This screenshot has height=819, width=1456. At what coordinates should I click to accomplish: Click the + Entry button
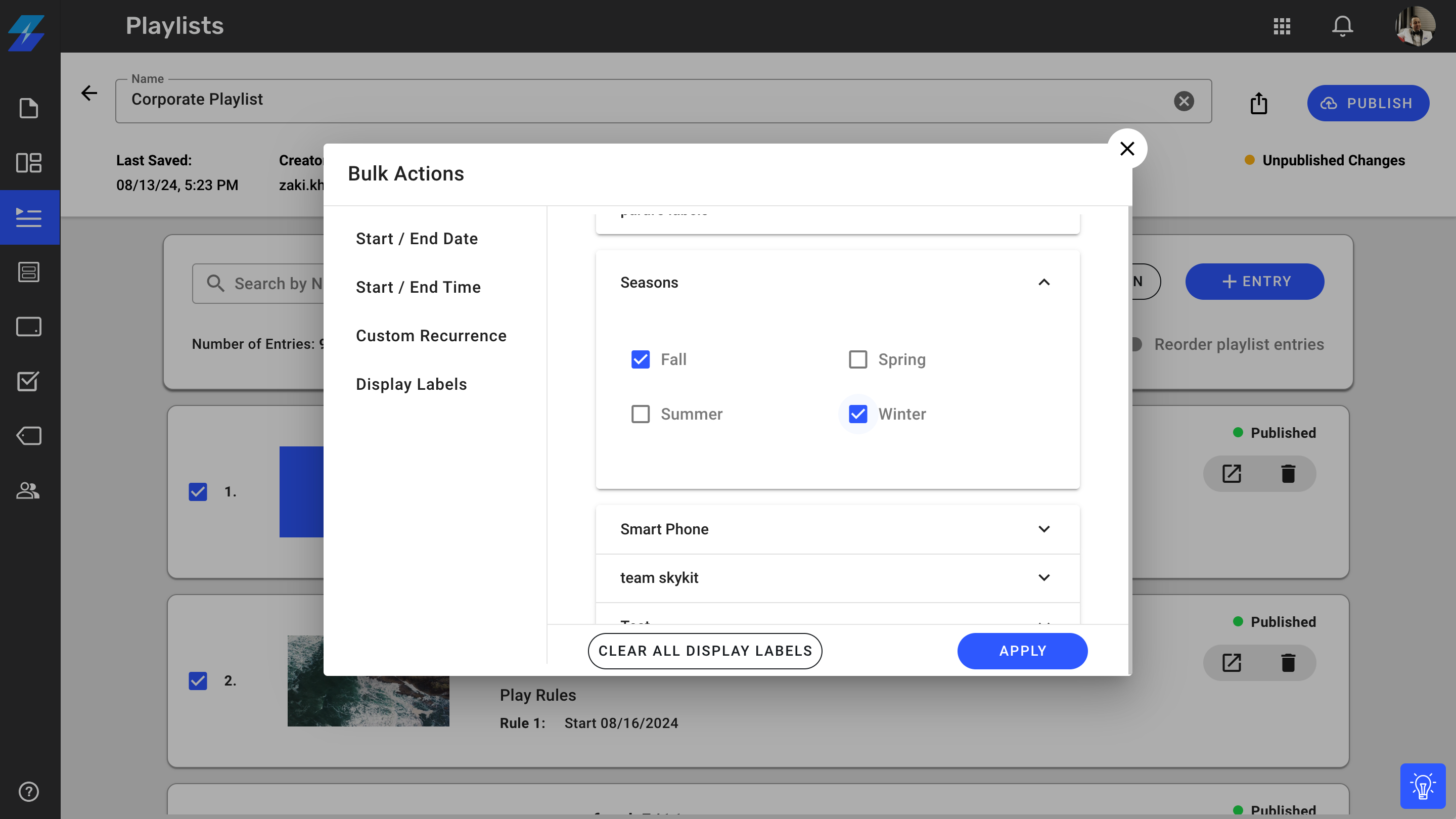point(1255,282)
